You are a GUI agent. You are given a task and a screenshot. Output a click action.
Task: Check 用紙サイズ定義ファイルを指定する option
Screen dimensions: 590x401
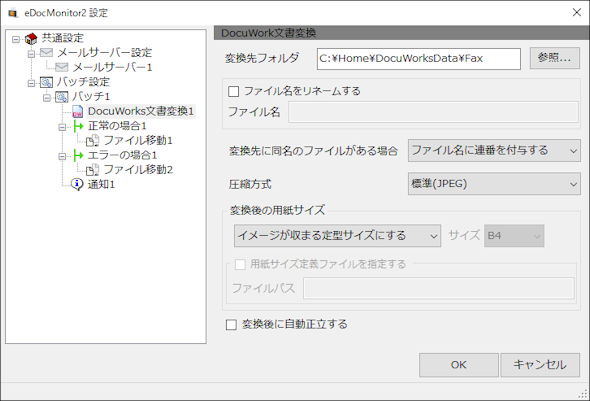click(x=240, y=264)
